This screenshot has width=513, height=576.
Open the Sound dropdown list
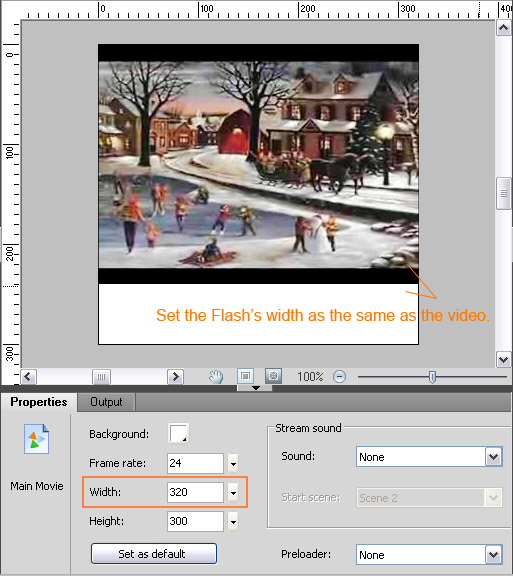coord(429,457)
